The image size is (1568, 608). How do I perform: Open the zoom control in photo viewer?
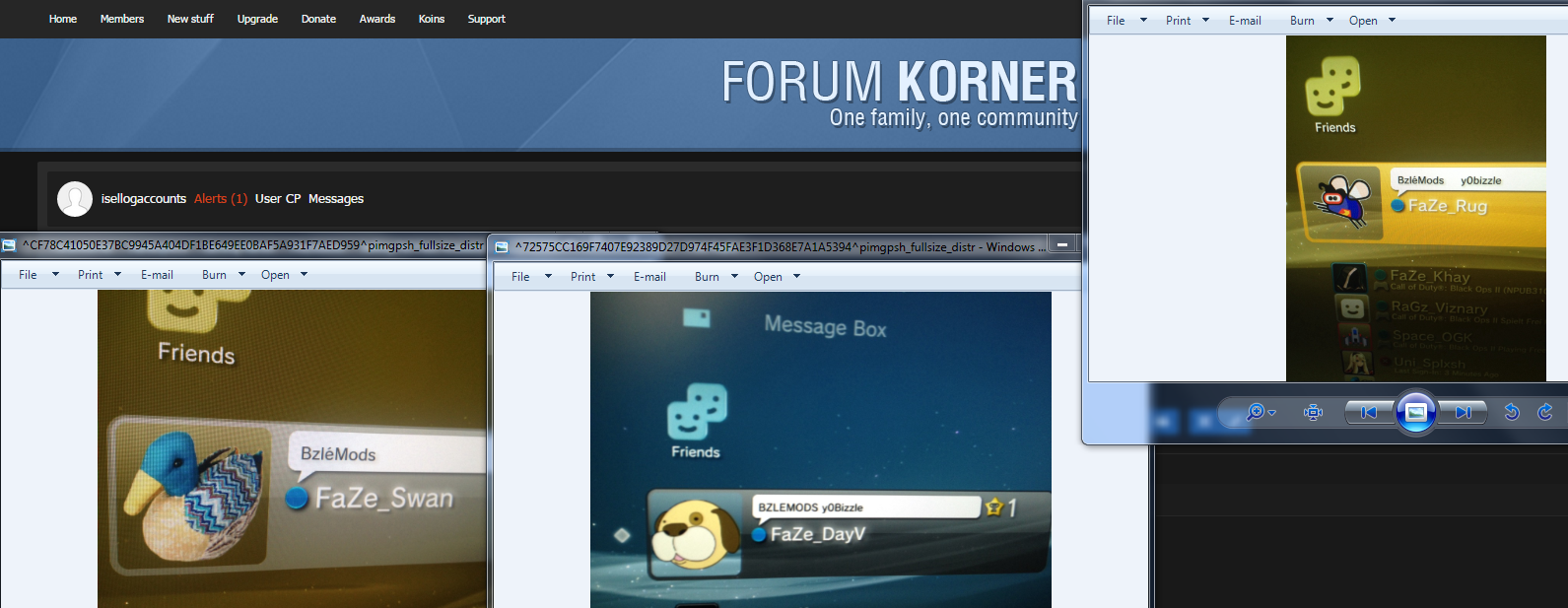(x=1261, y=413)
